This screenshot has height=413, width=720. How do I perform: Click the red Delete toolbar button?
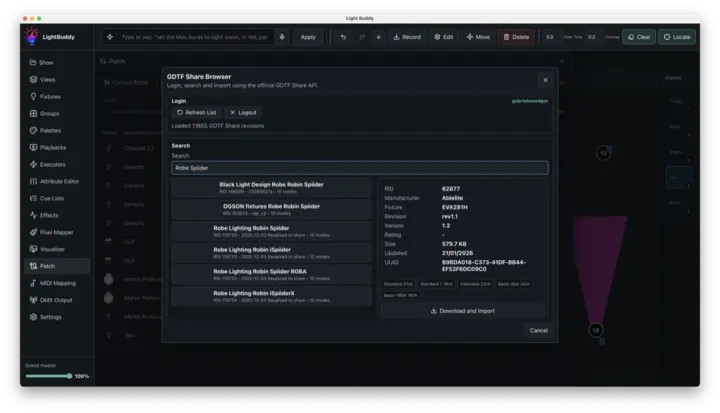(516, 37)
